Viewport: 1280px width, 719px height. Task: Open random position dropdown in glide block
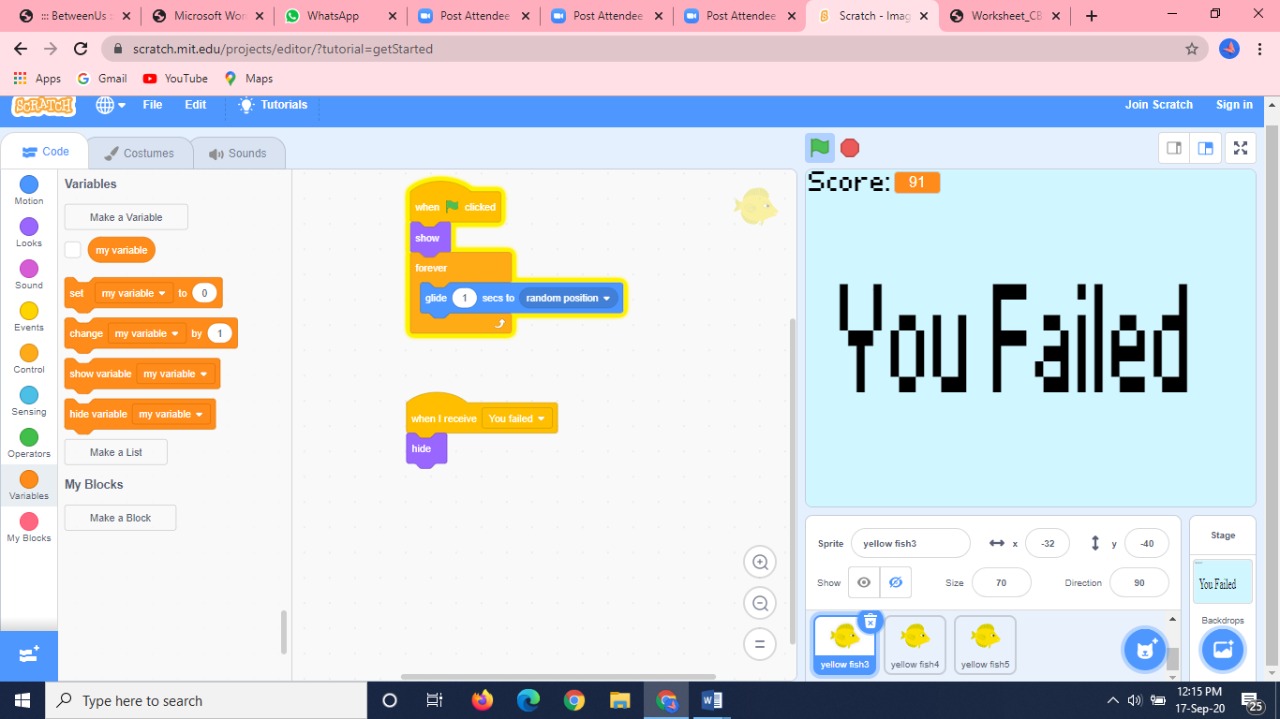[568, 298]
